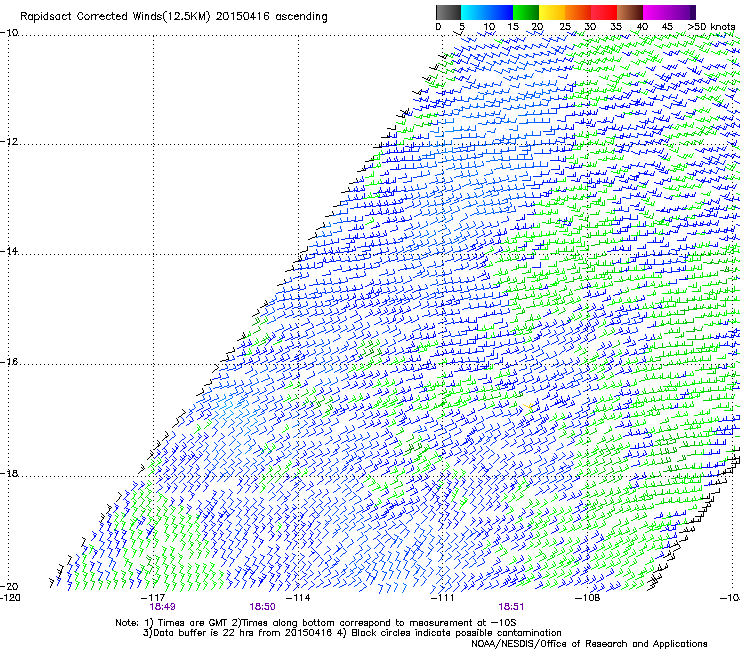Click the -114 longitude axis label

coord(298,598)
